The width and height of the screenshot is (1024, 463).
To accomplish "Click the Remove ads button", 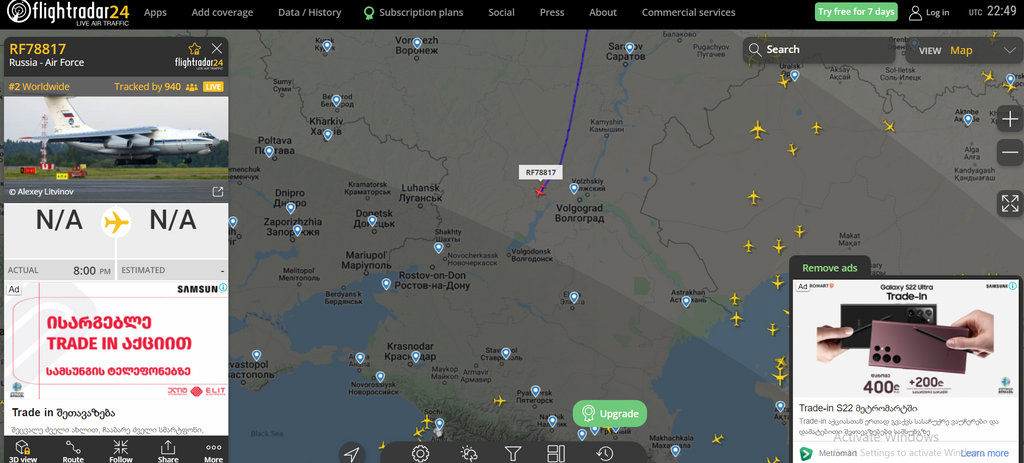I will click(829, 268).
